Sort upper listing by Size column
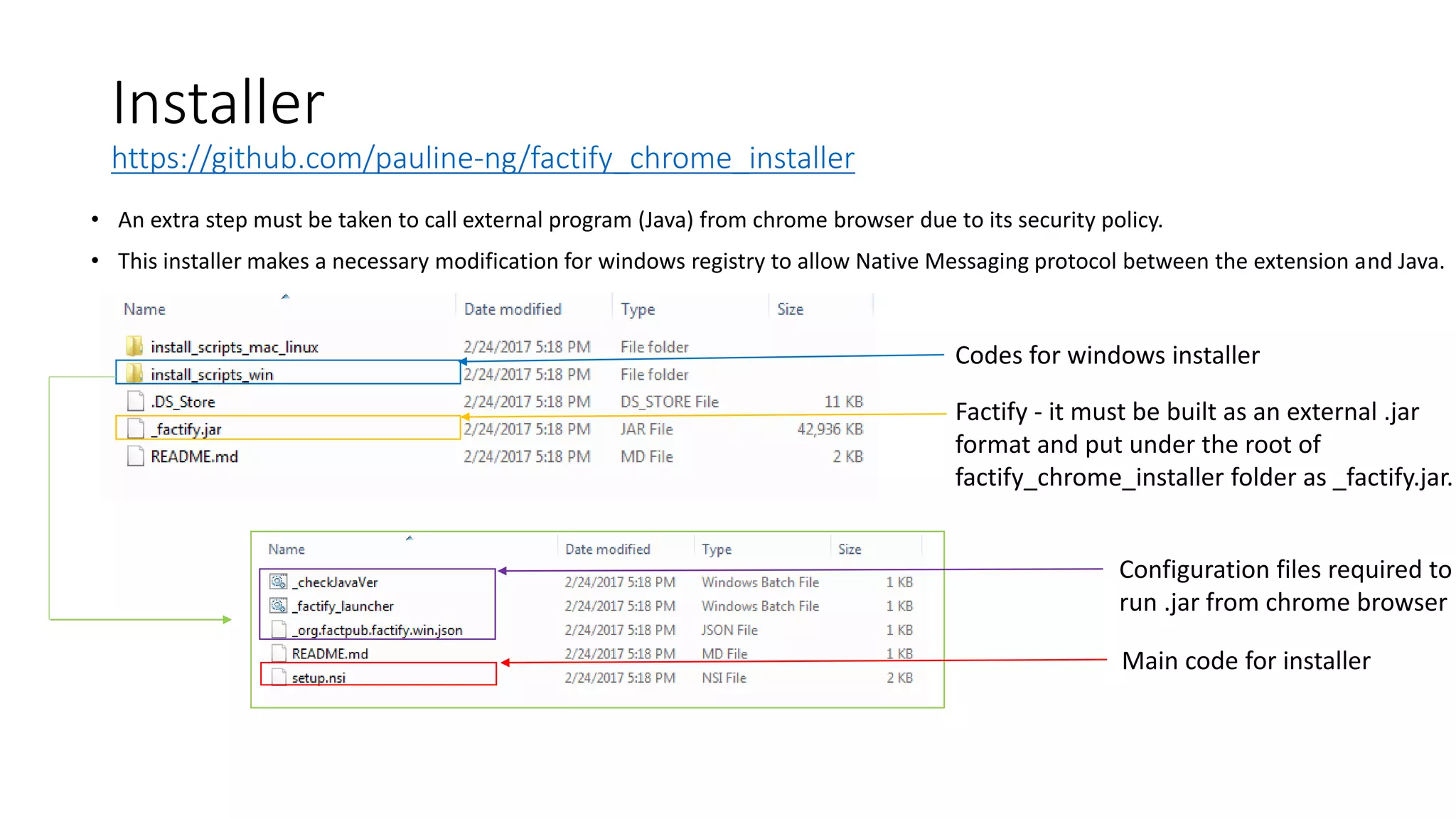 click(791, 309)
